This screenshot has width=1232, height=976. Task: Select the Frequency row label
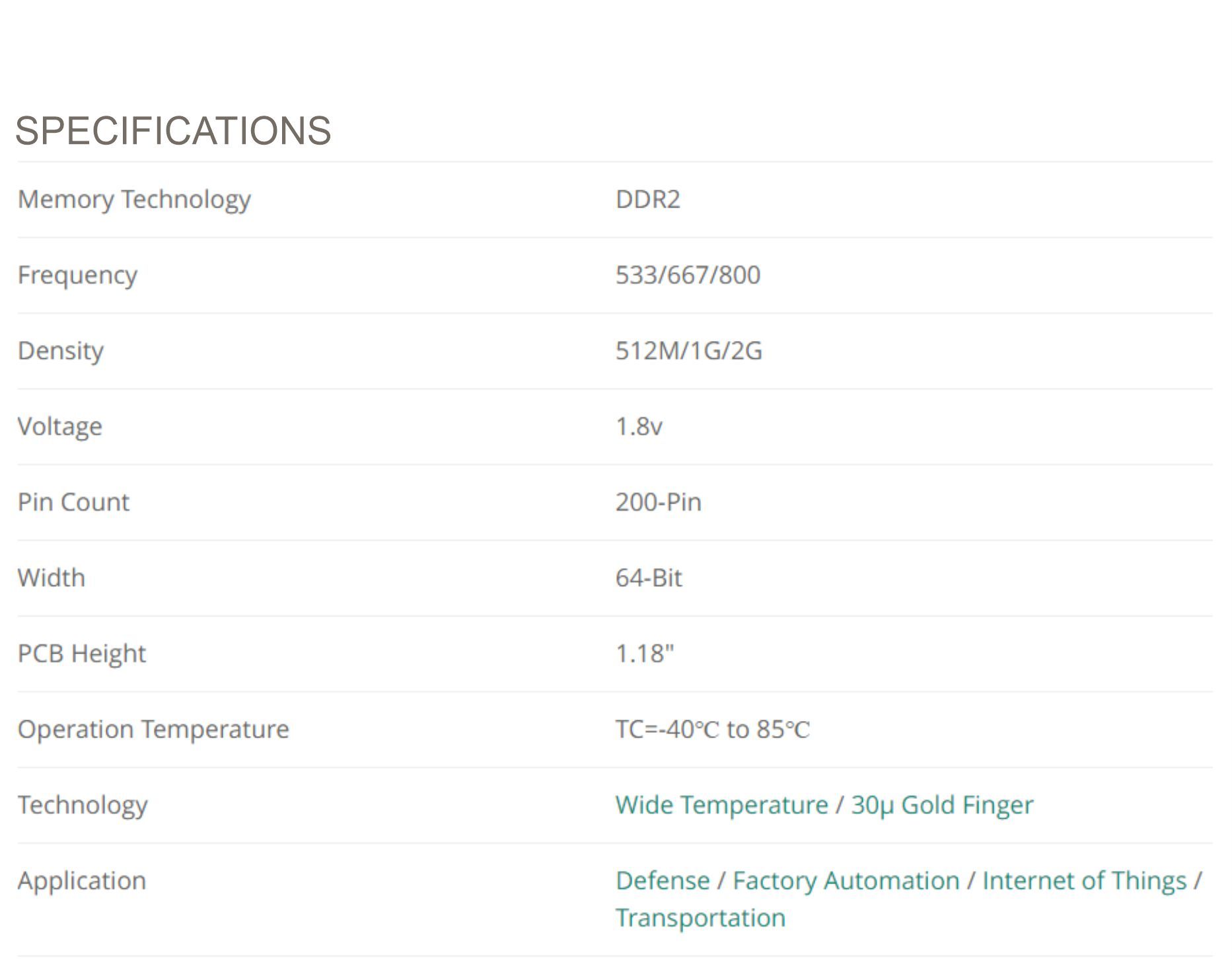click(77, 275)
